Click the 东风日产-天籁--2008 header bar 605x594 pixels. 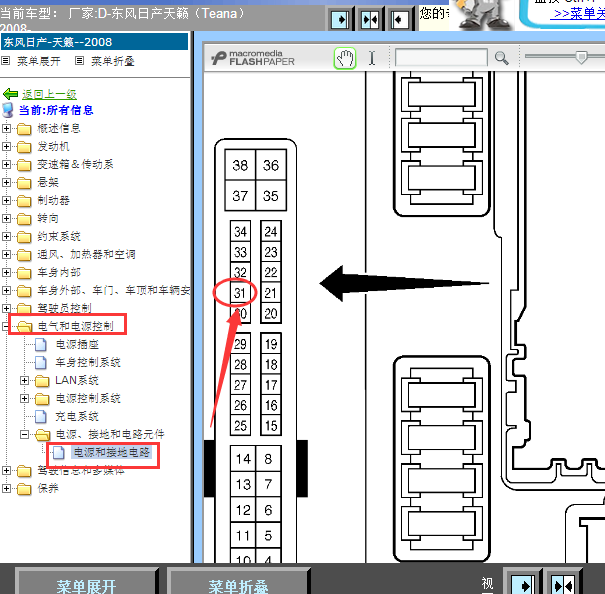coord(95,42)
